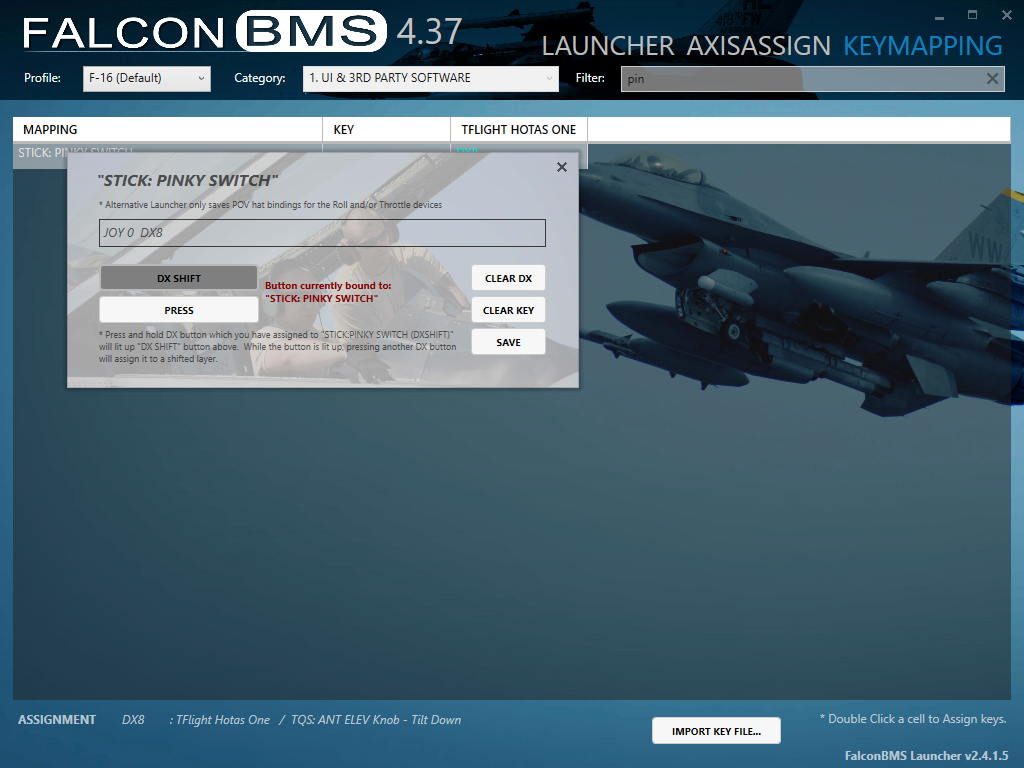Save the key binding
Viewport: 1024px width, 768px height.
click(x=508, y=342)
